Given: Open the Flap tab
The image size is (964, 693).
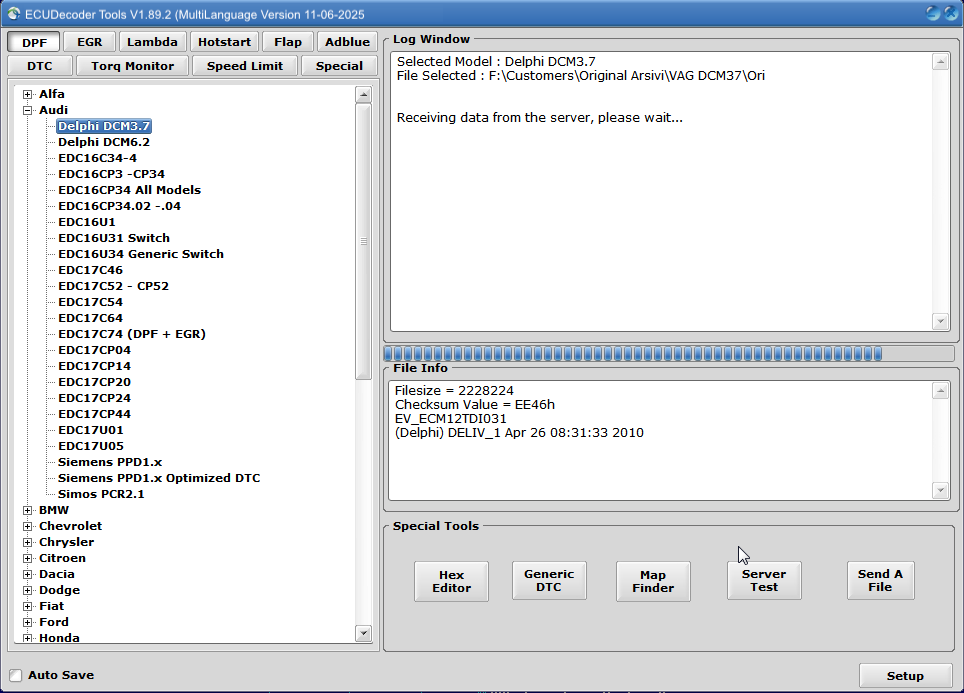Looking at the screenshot, I should [x=287, y=41].
